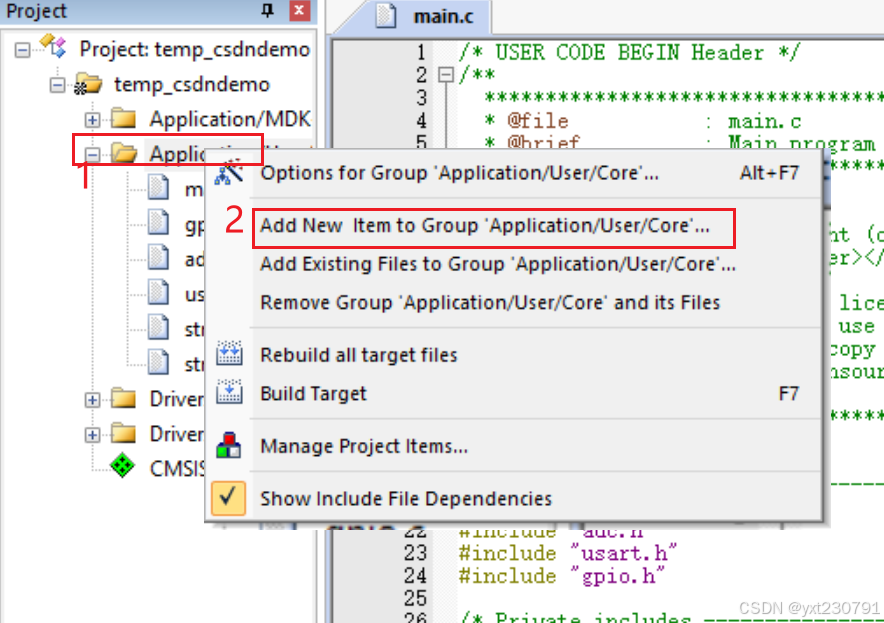Collapse the temp_csdndemo target node

point(57,85)
